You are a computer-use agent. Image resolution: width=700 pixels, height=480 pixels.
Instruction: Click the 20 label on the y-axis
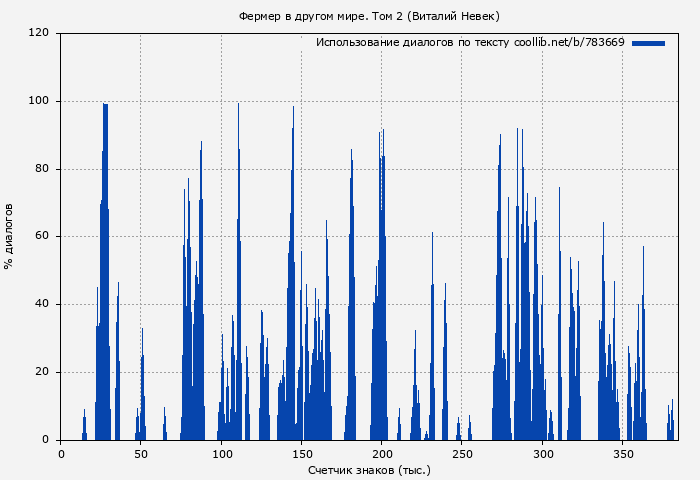point(42,372)
